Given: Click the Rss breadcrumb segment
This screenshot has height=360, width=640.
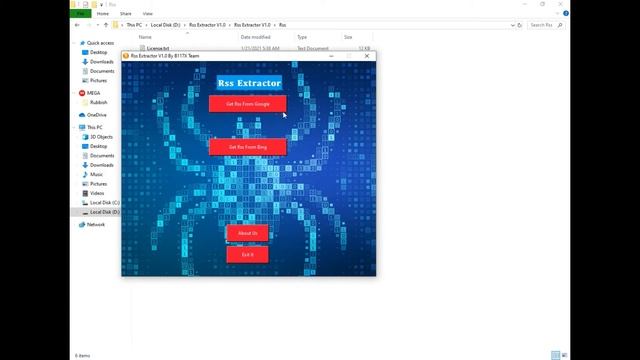Looking at the screenshot, I should [x=282, y=25].
